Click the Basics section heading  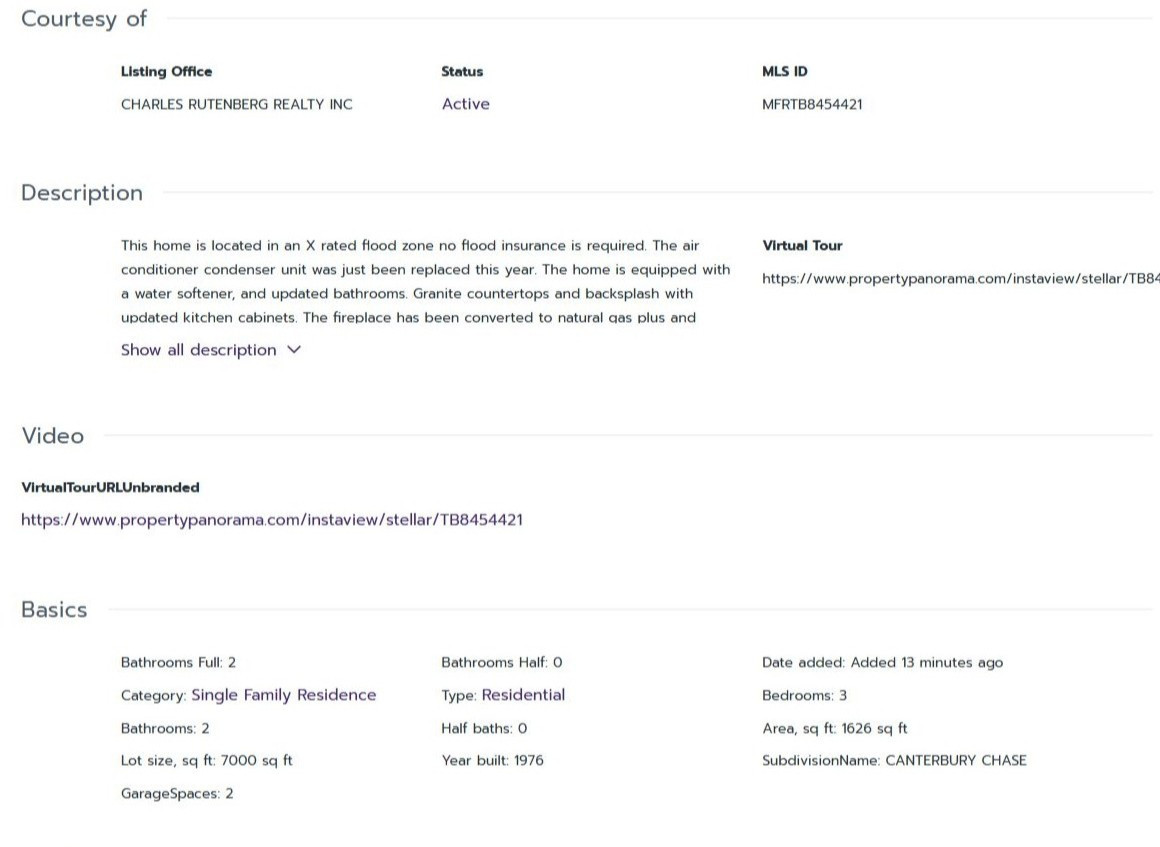tap(54, 610)
